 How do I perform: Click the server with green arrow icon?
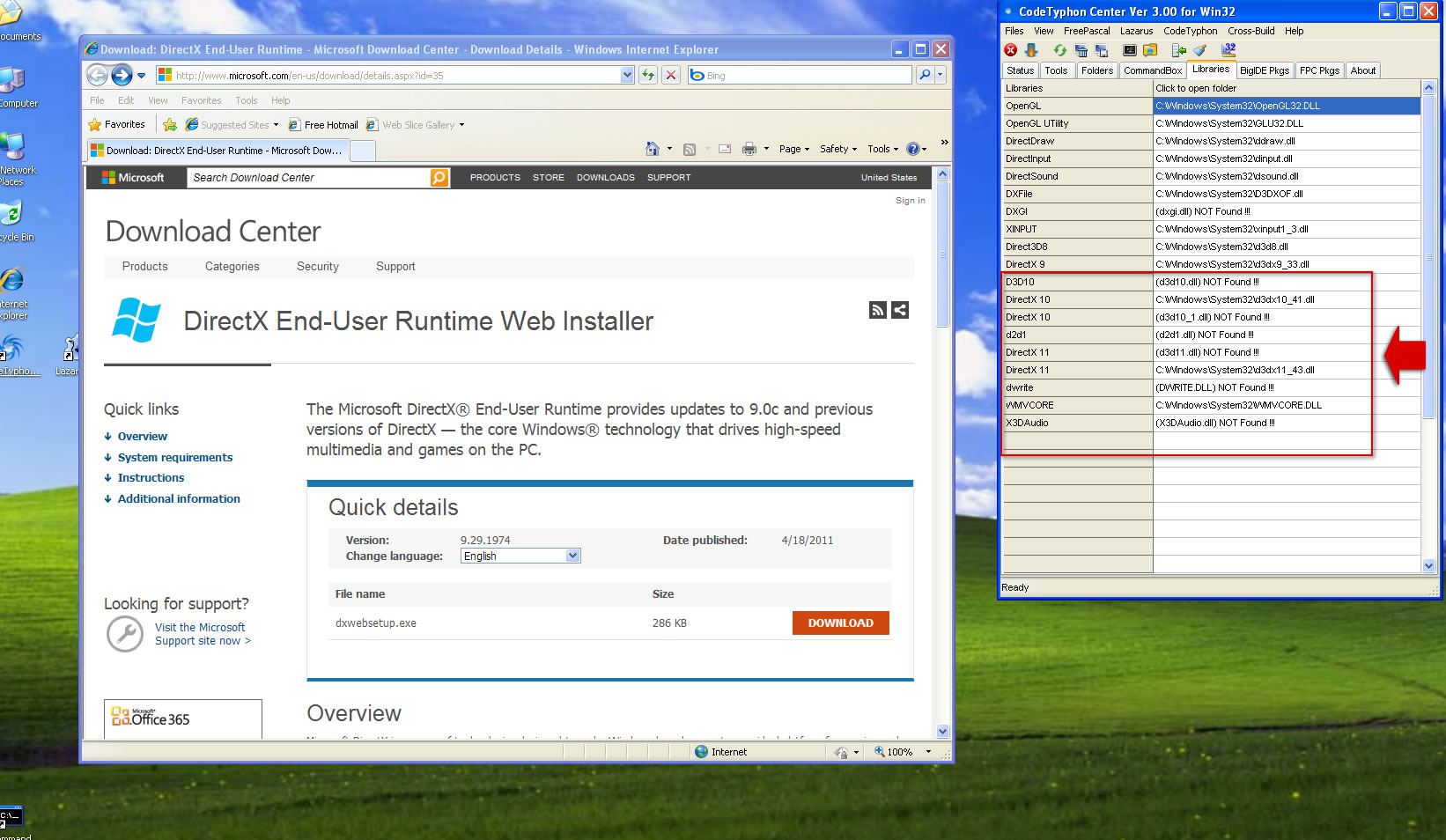1179,50
